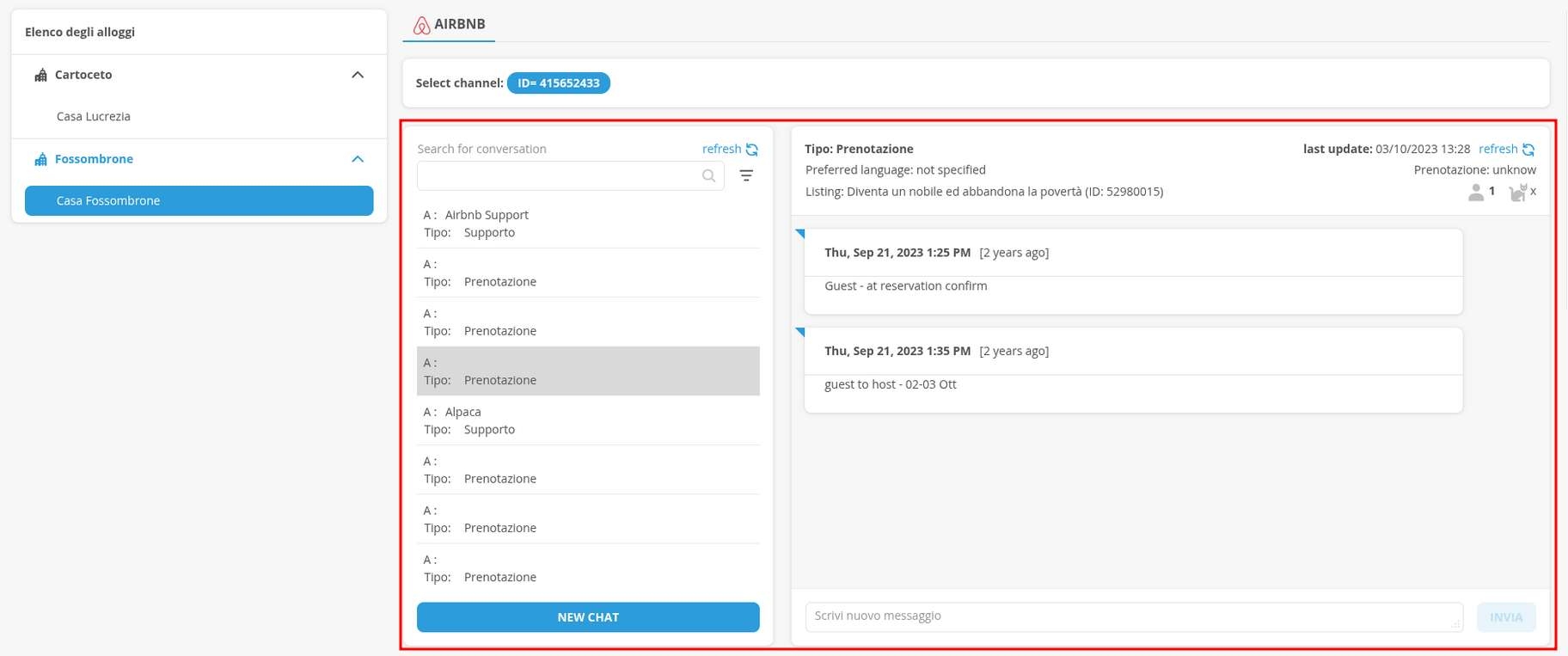
Task: Click refresh icon above conversation list
Action: 751,150
